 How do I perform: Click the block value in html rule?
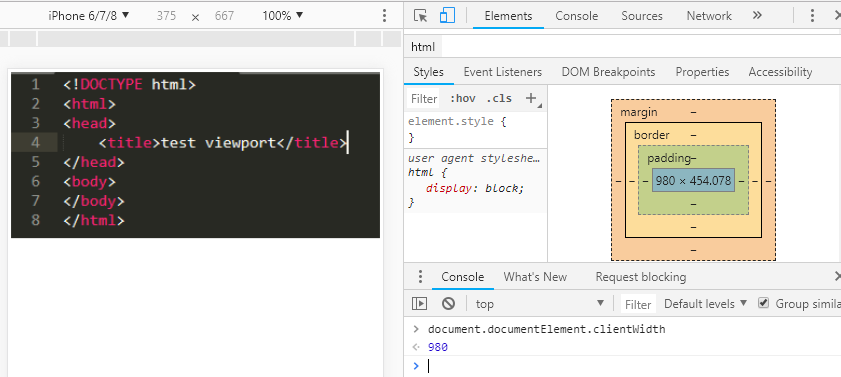click(502, 188)
